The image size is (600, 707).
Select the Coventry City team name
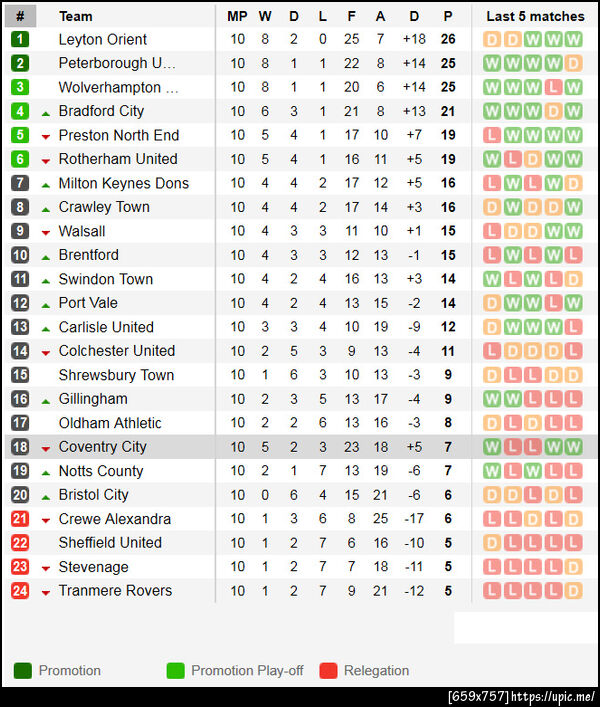point(103,447)
